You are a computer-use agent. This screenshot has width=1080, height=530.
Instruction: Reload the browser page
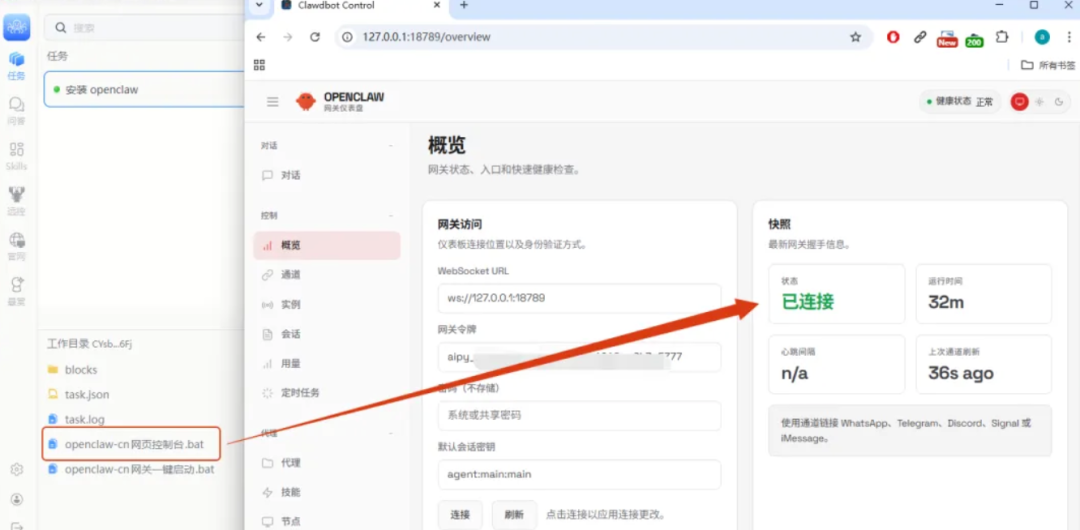315,37
